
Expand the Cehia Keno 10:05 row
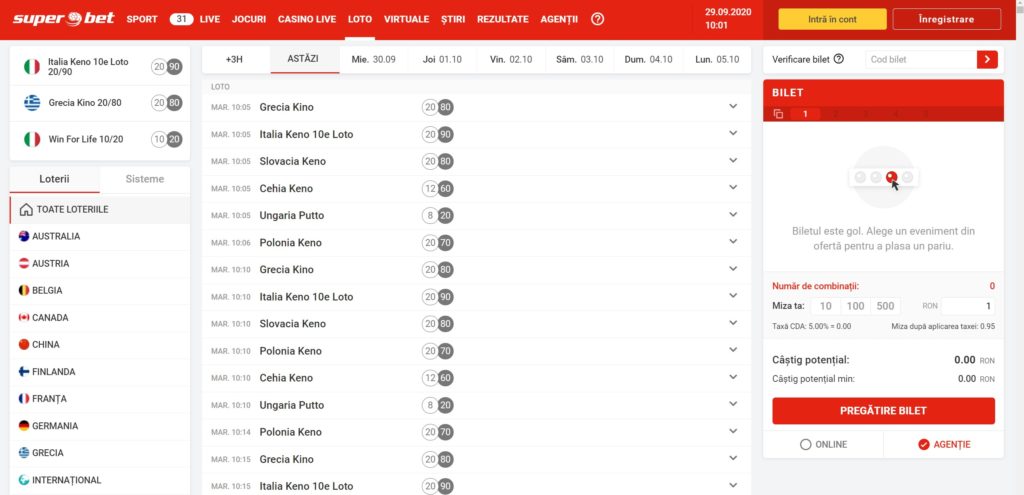tap(733, 188)
